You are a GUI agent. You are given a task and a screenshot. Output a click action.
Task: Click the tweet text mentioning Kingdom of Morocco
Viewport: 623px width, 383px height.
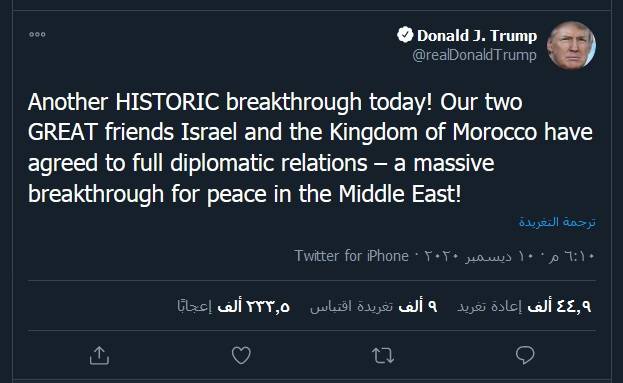310,147
